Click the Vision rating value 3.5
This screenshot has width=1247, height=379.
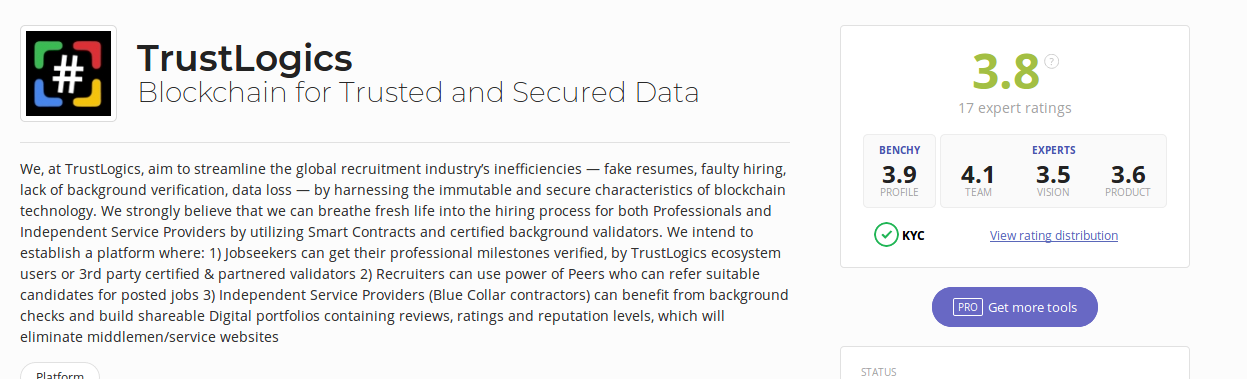pos(1053,175)
